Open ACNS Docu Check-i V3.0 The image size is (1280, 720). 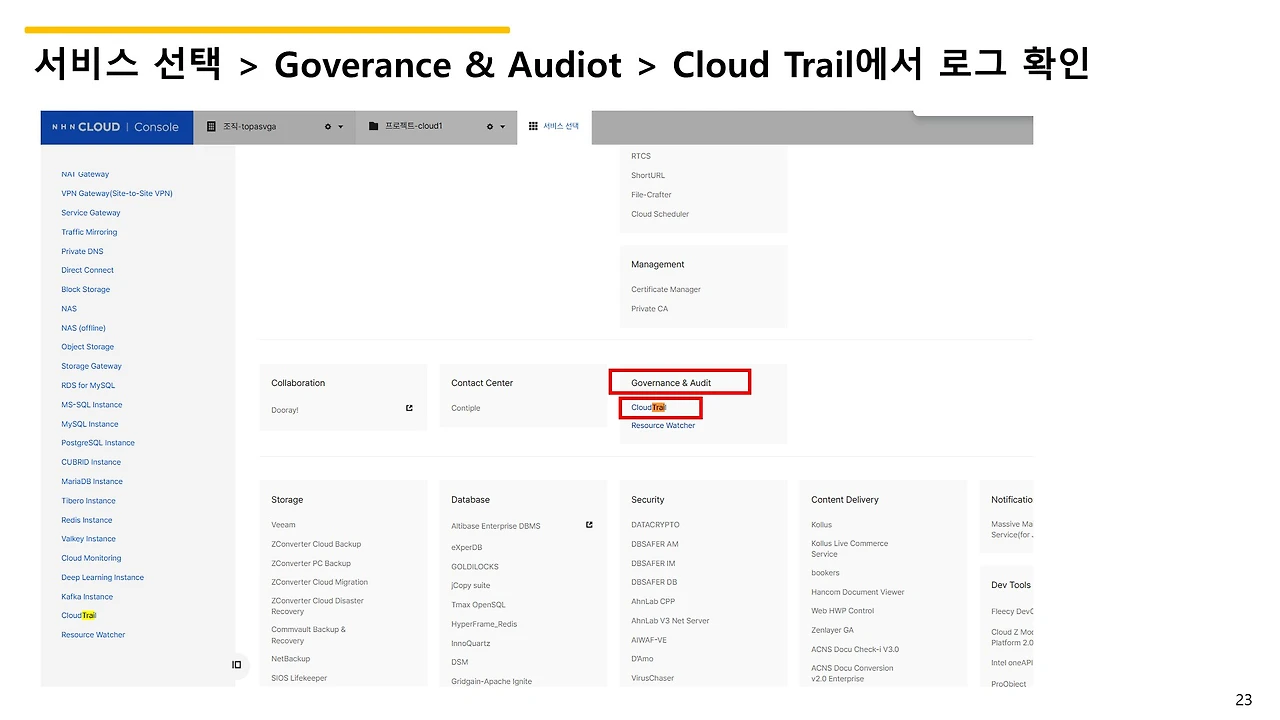click(x=855, y=649)
